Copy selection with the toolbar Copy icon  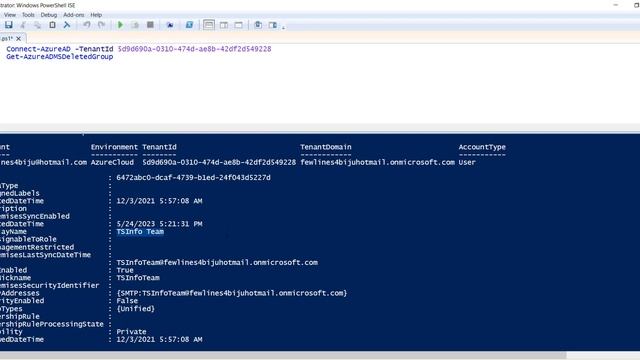click(x=37, y=25)
